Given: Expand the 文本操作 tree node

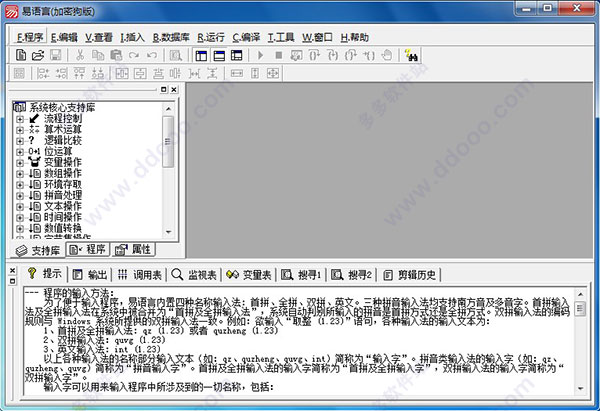Looking at the screenshot, I should pyautogui.click(x=20, y=207).
